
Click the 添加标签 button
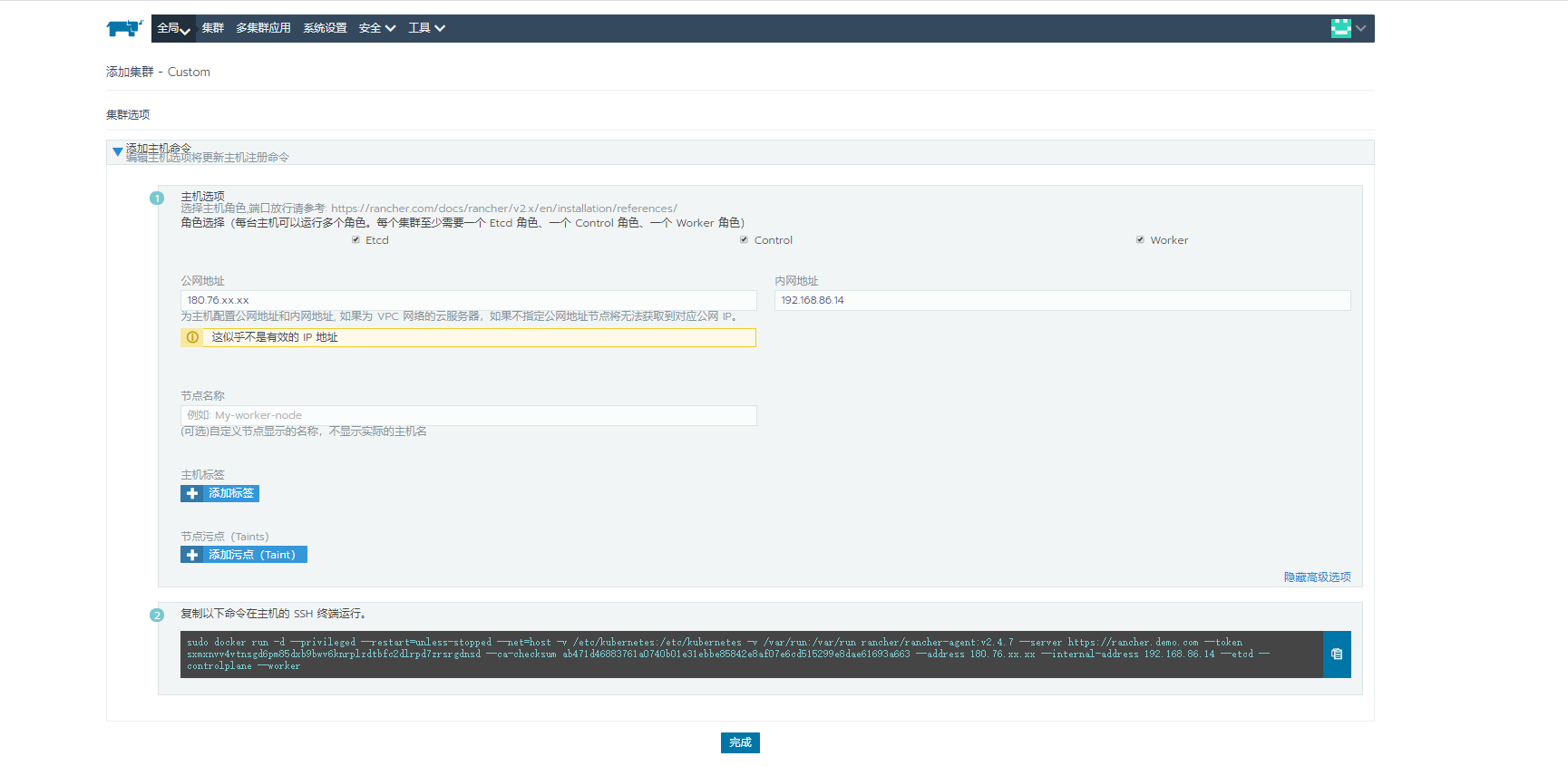(219, 493)
